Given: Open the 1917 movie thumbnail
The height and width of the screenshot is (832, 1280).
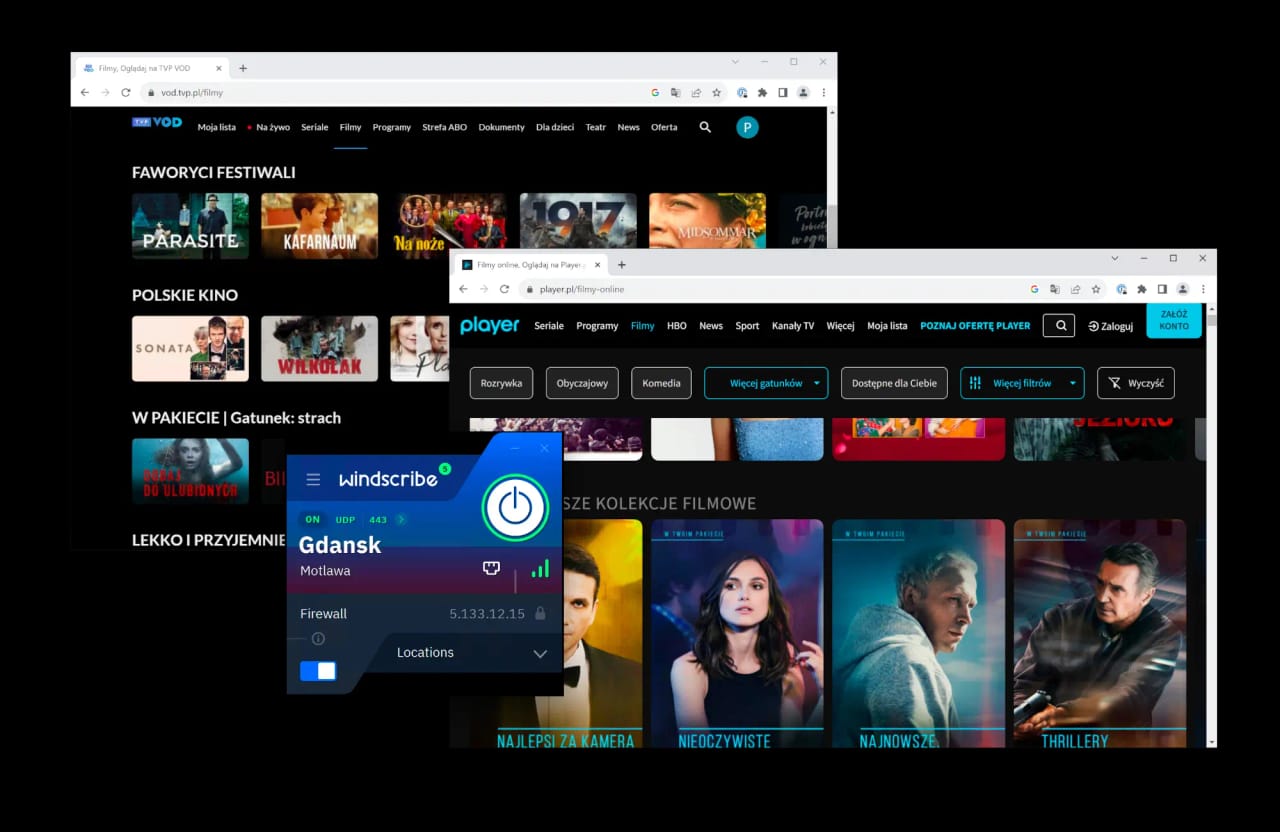Looking at the screenshot, I should 578,221.
